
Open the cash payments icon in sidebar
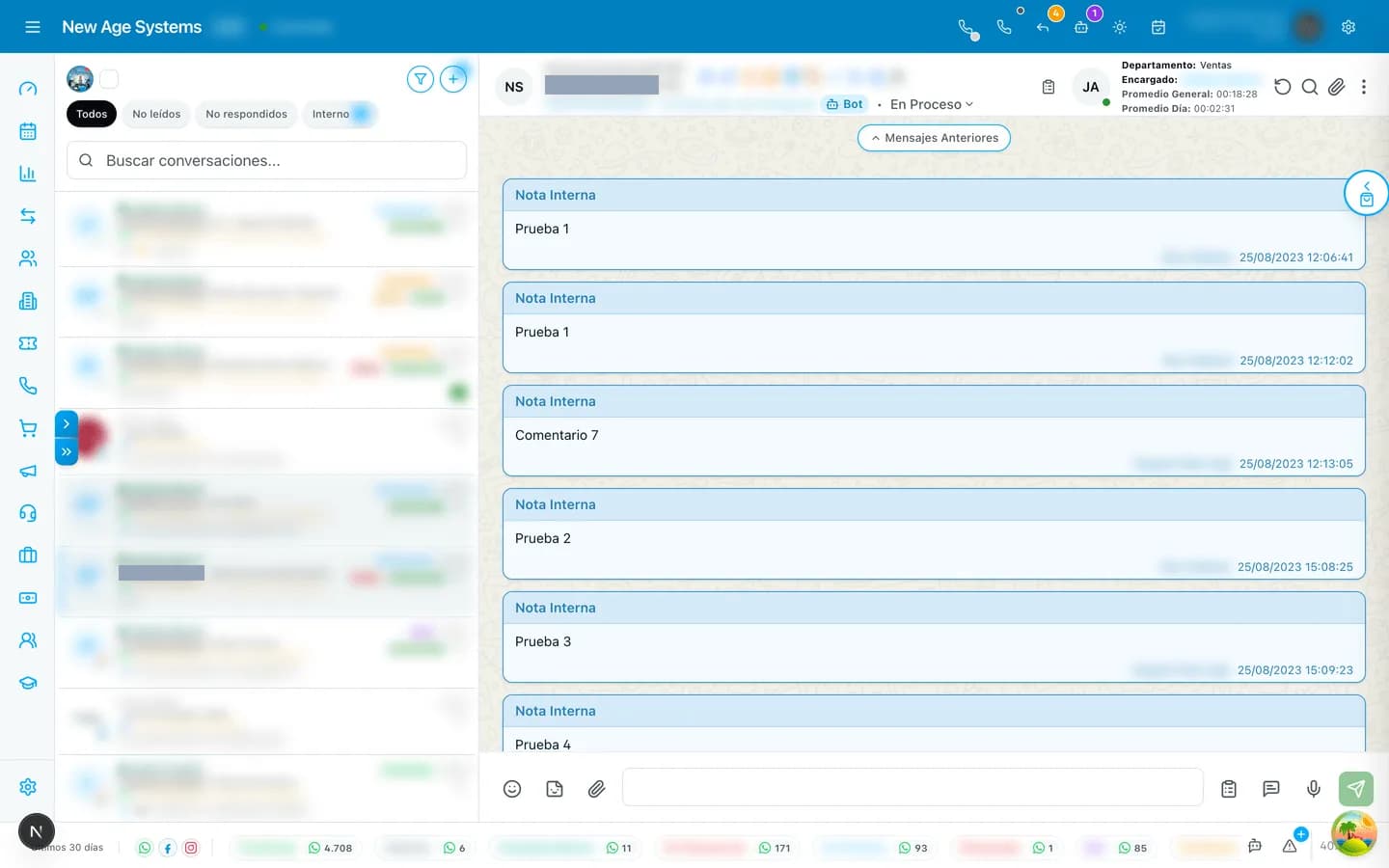(x=28, y=598)
